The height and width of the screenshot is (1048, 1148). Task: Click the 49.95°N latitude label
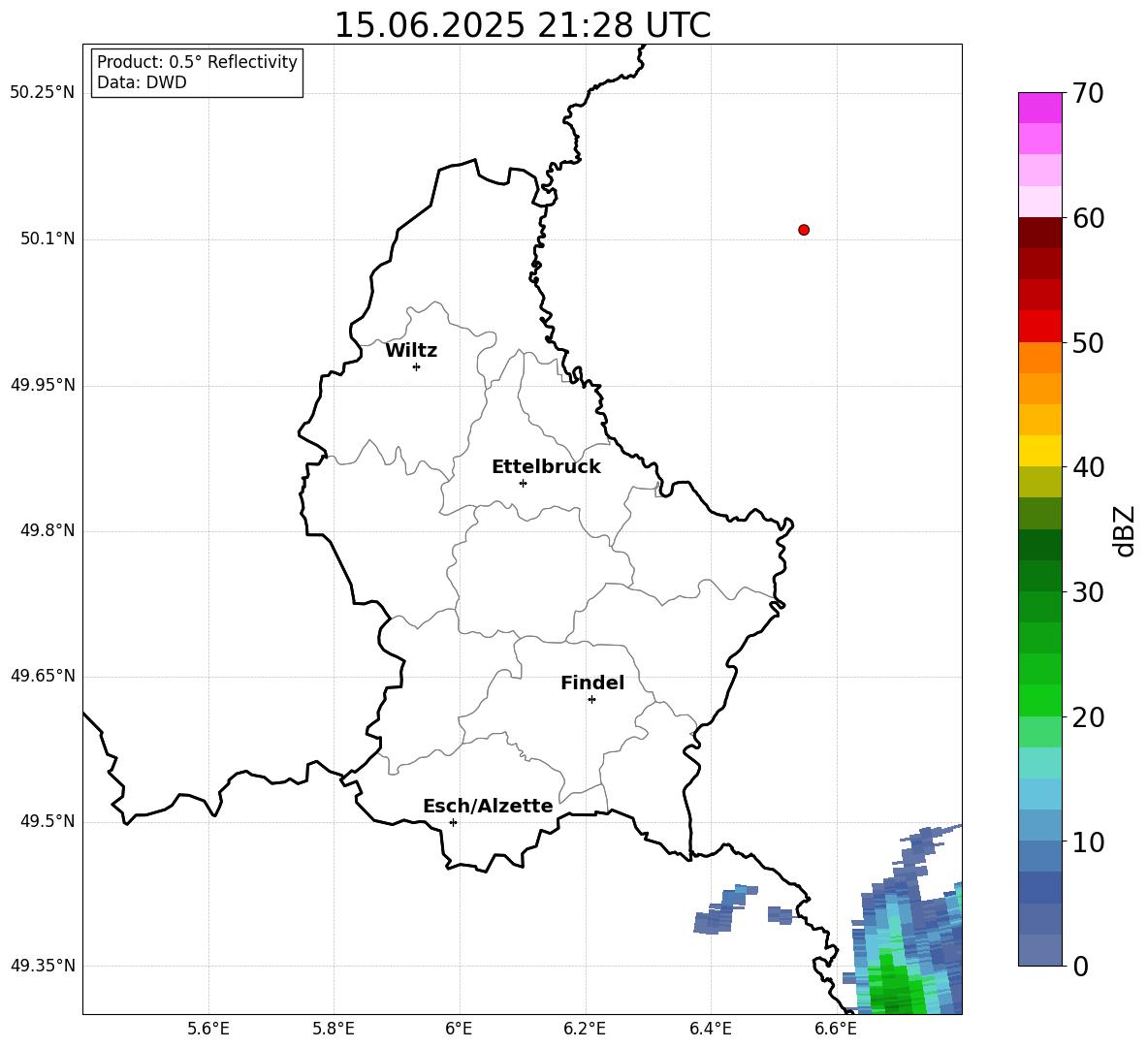click(42, 385)
